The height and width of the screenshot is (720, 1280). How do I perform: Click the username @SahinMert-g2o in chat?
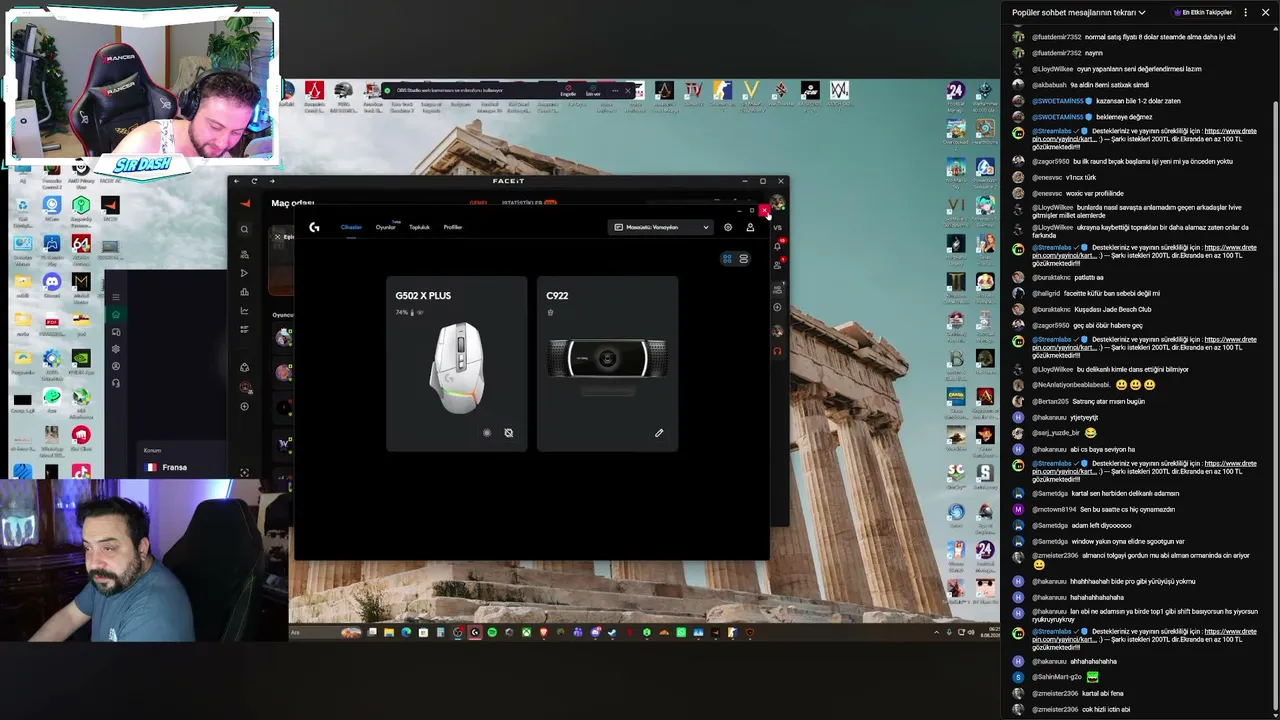point(1058,677)
